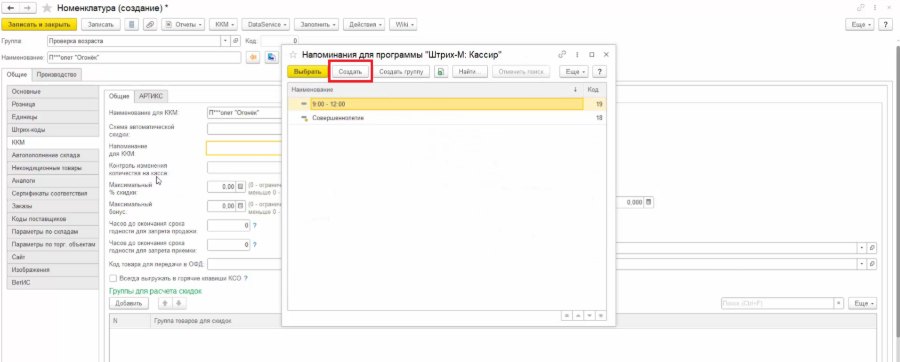Select the Розница section in sidebar
The height and width of the screenshot is (362, 900).
tap(53, 104)
